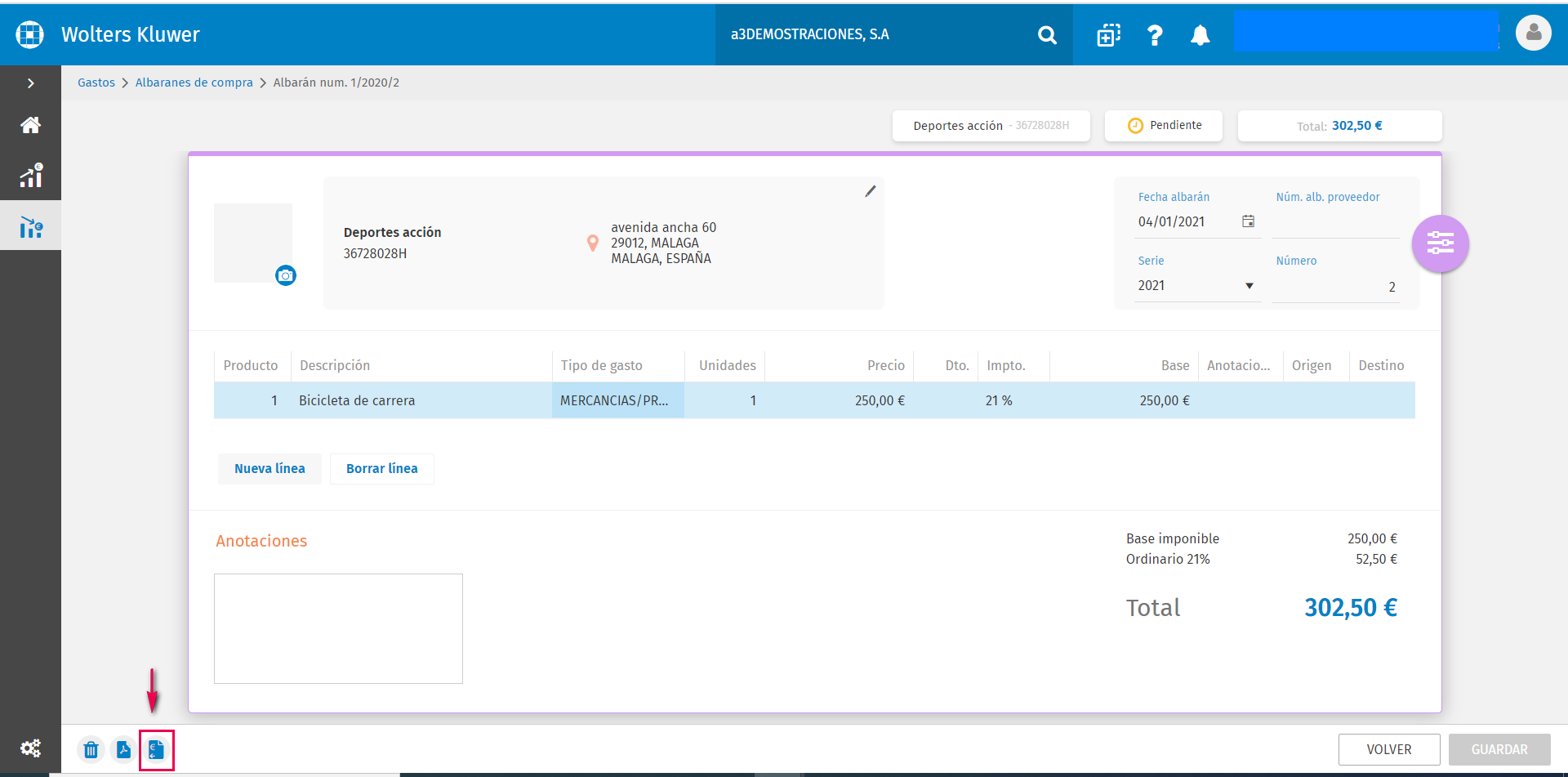Click the trash delete icon
Image resolution: width=1568 pixels, height=777 pixels.
pyautogui.click(x=91, y=749)
